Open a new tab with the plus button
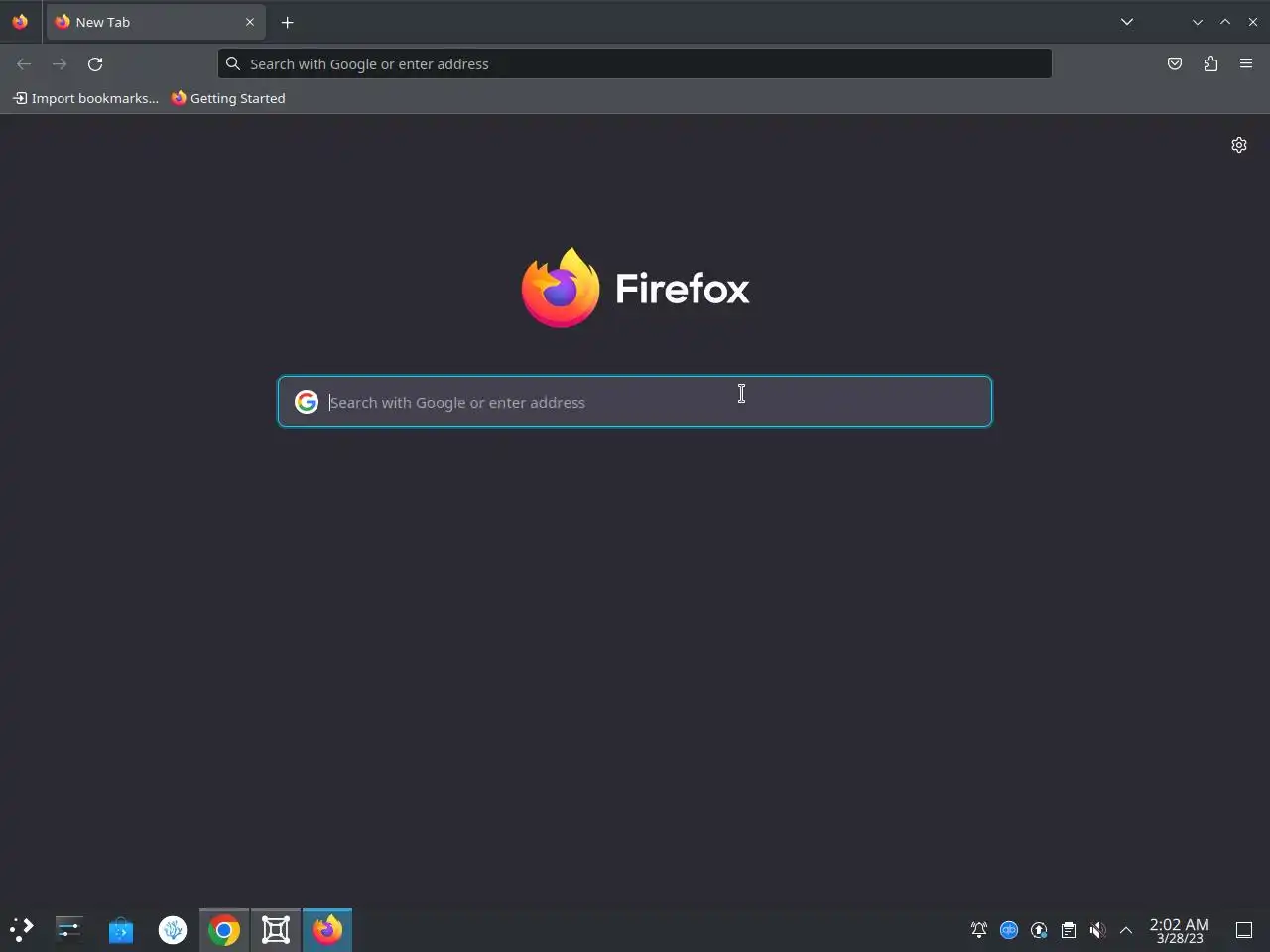The width and height of the screenshot is (1270, 952). tap(288, 22)
